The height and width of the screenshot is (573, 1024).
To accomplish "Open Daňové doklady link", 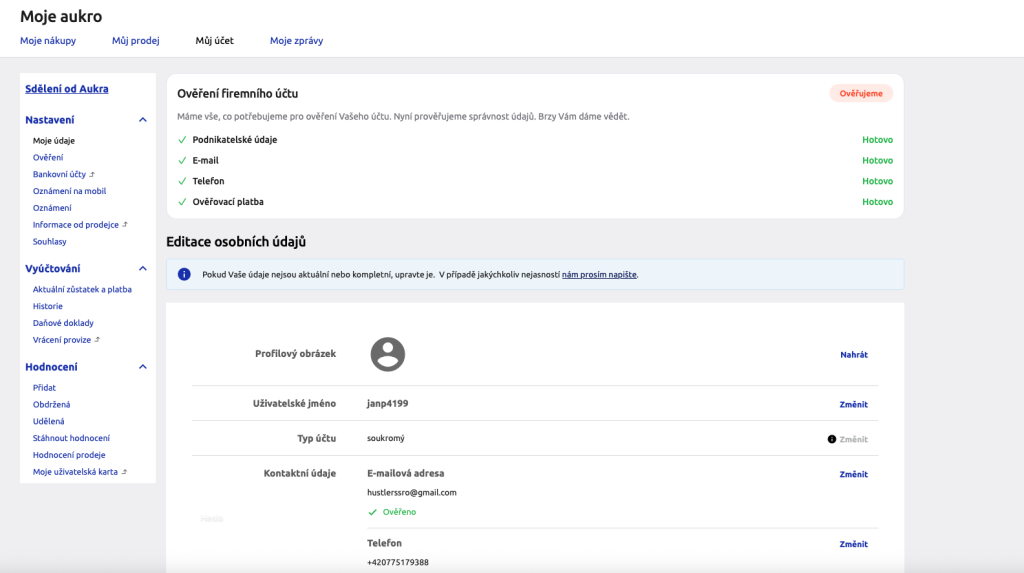I will 63,323.
